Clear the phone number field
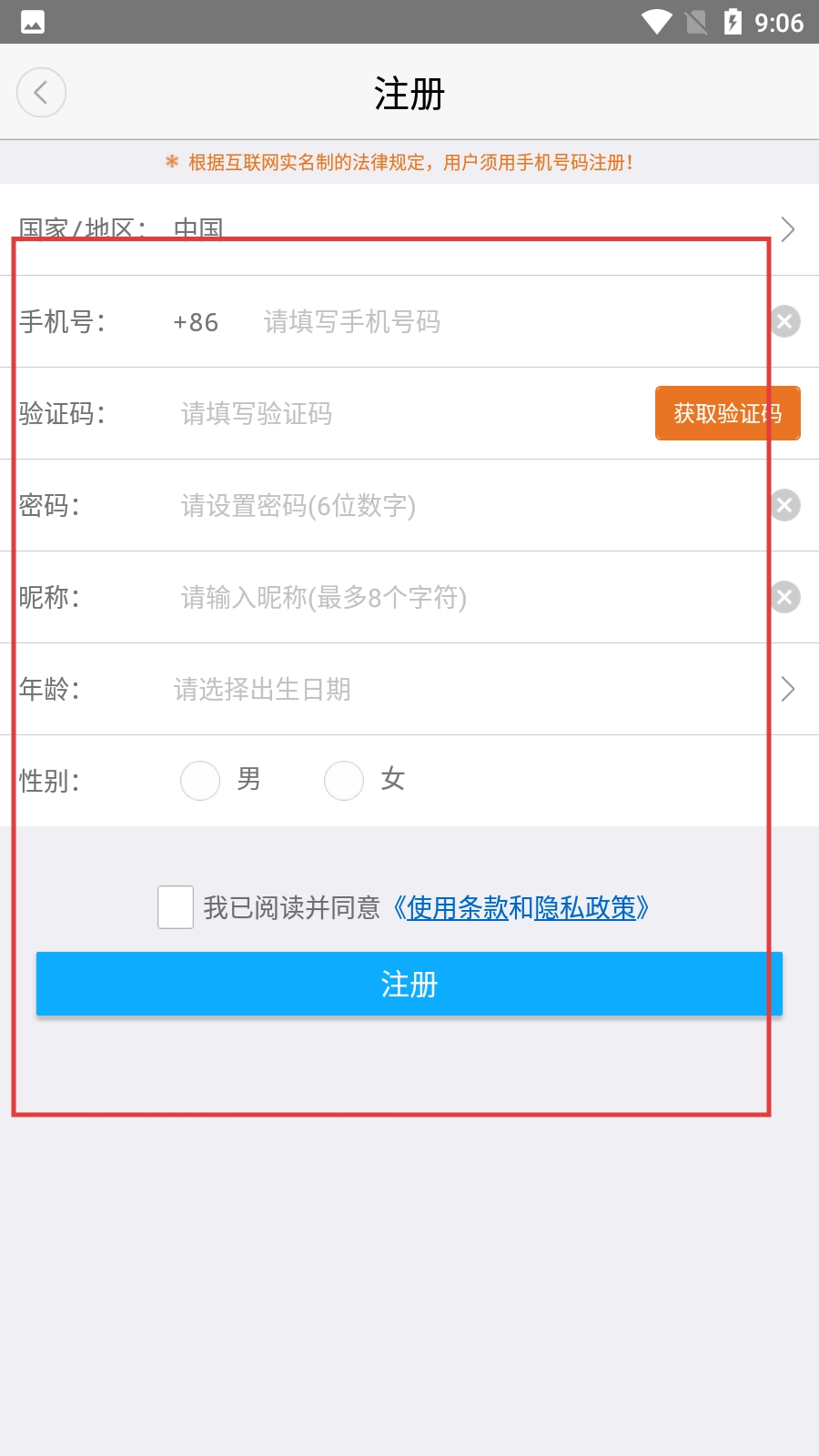 784,321
